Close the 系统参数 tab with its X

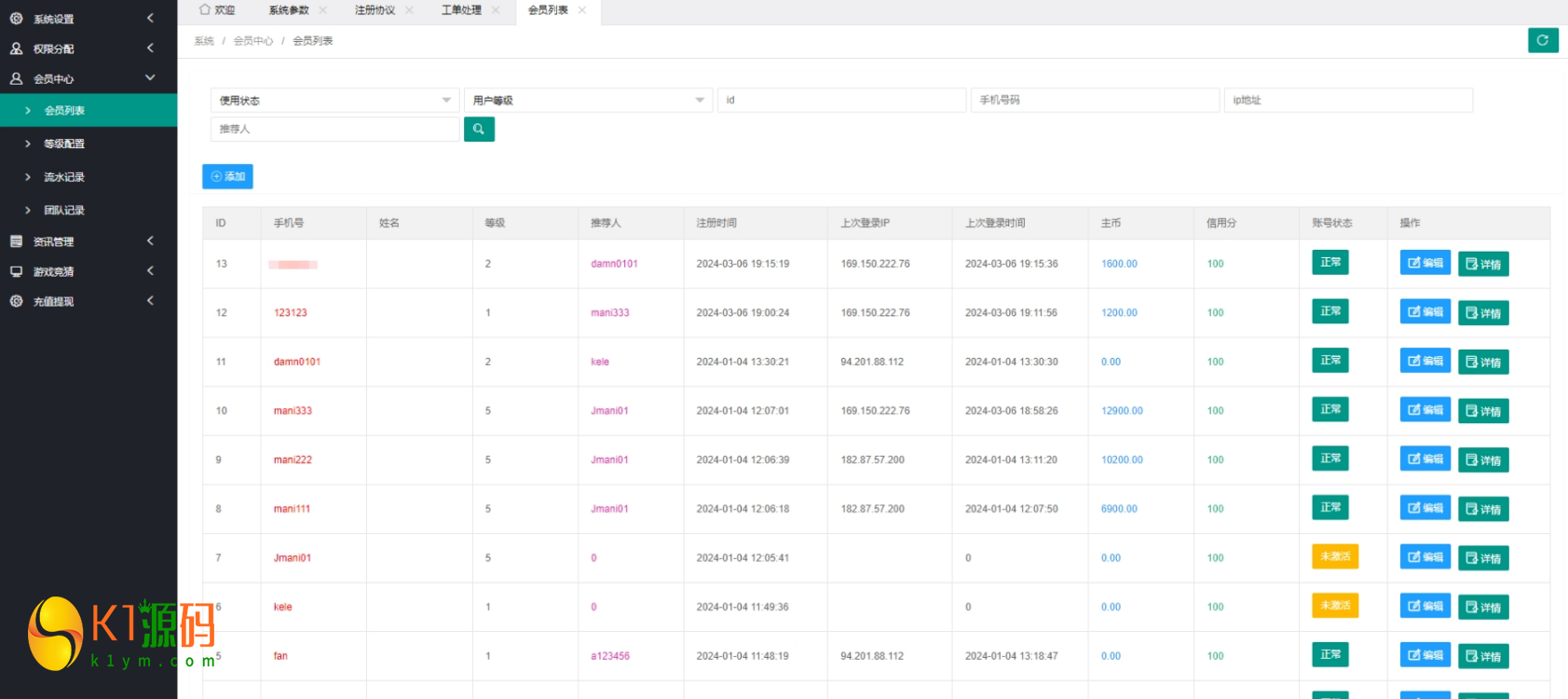pyautogui.click(x=322, y=10)
